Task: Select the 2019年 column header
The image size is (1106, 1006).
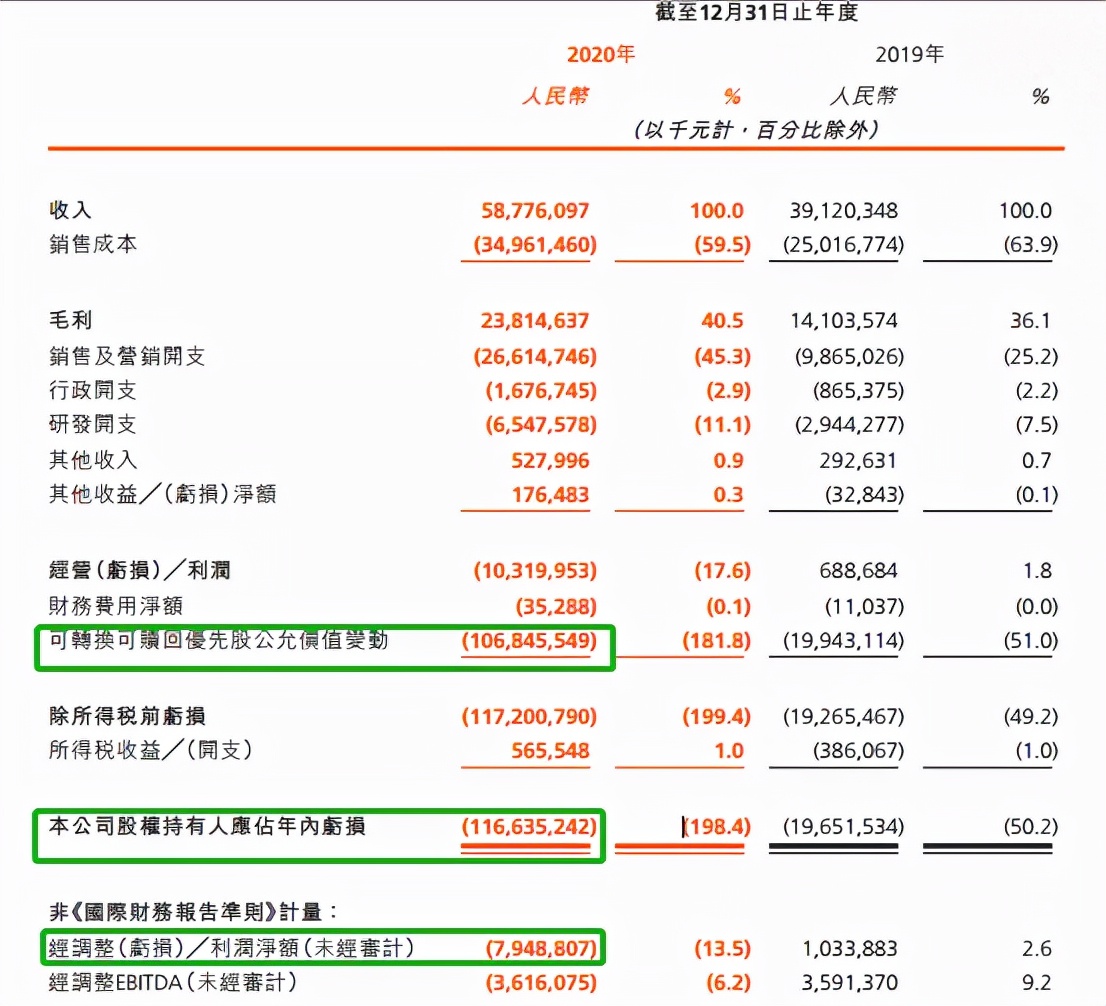Action: coord(908,55)
